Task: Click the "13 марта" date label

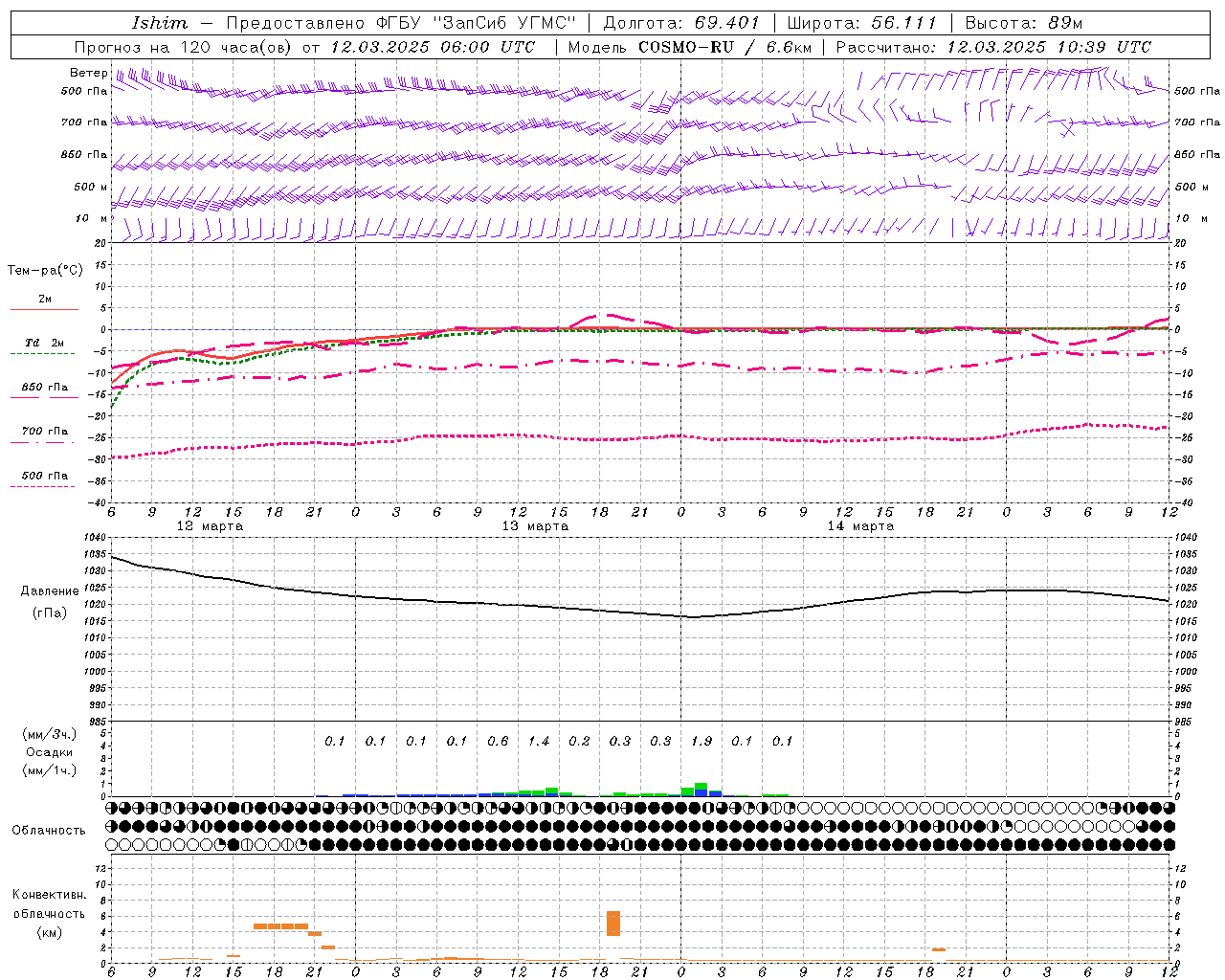Action: (536, 526)
